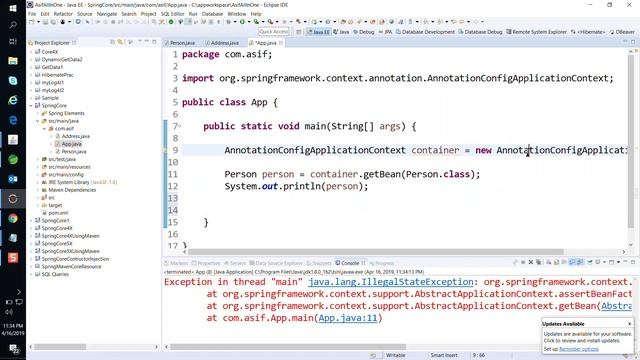Viewport: 640px width, 360px height.
Task: Switch to the DBeaver perspective
Action: tap(622, 31)
